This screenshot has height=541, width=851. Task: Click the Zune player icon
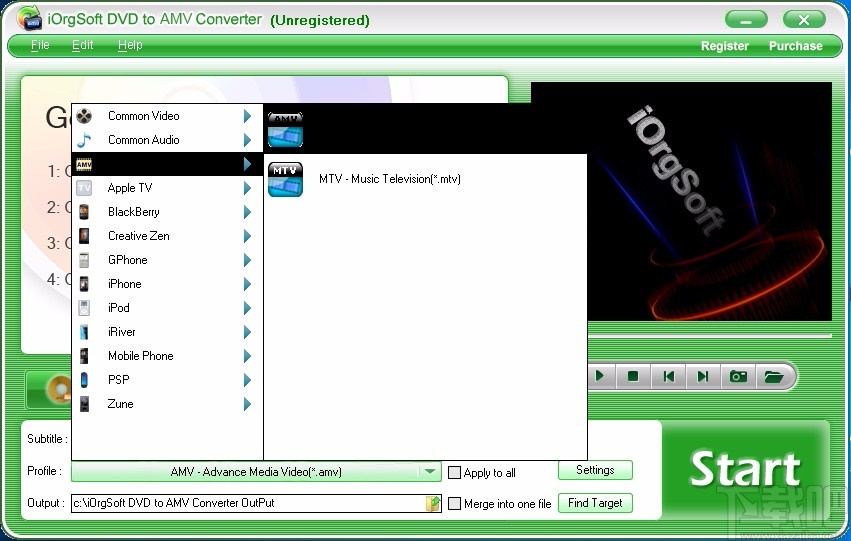pyautogui.click(x=84, y=404)
